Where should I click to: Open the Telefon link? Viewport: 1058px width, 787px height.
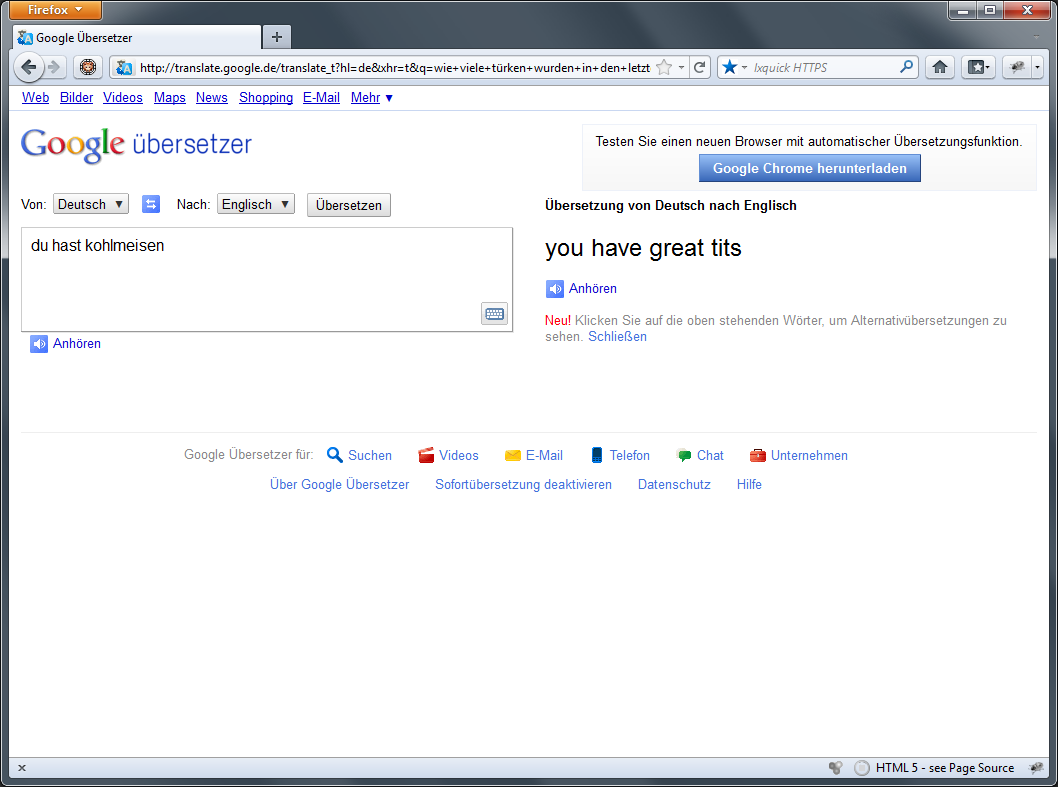(630, 456)
